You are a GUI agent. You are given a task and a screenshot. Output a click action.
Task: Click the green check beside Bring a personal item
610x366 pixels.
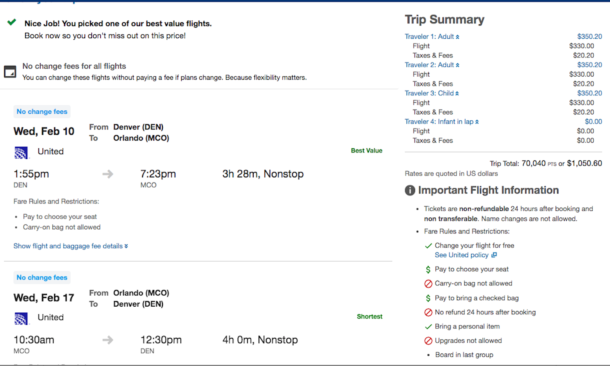click(428, 326)
